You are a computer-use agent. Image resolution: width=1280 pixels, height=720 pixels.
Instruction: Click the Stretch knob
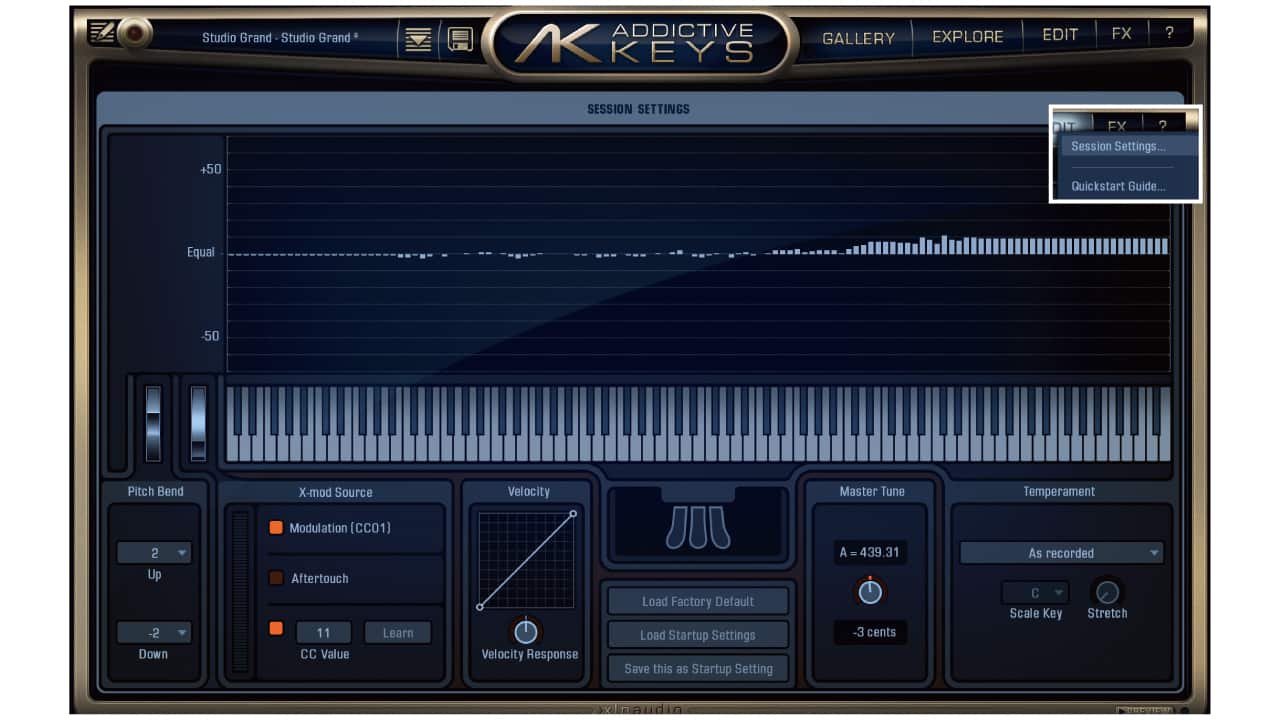(x=1107, y=592)
